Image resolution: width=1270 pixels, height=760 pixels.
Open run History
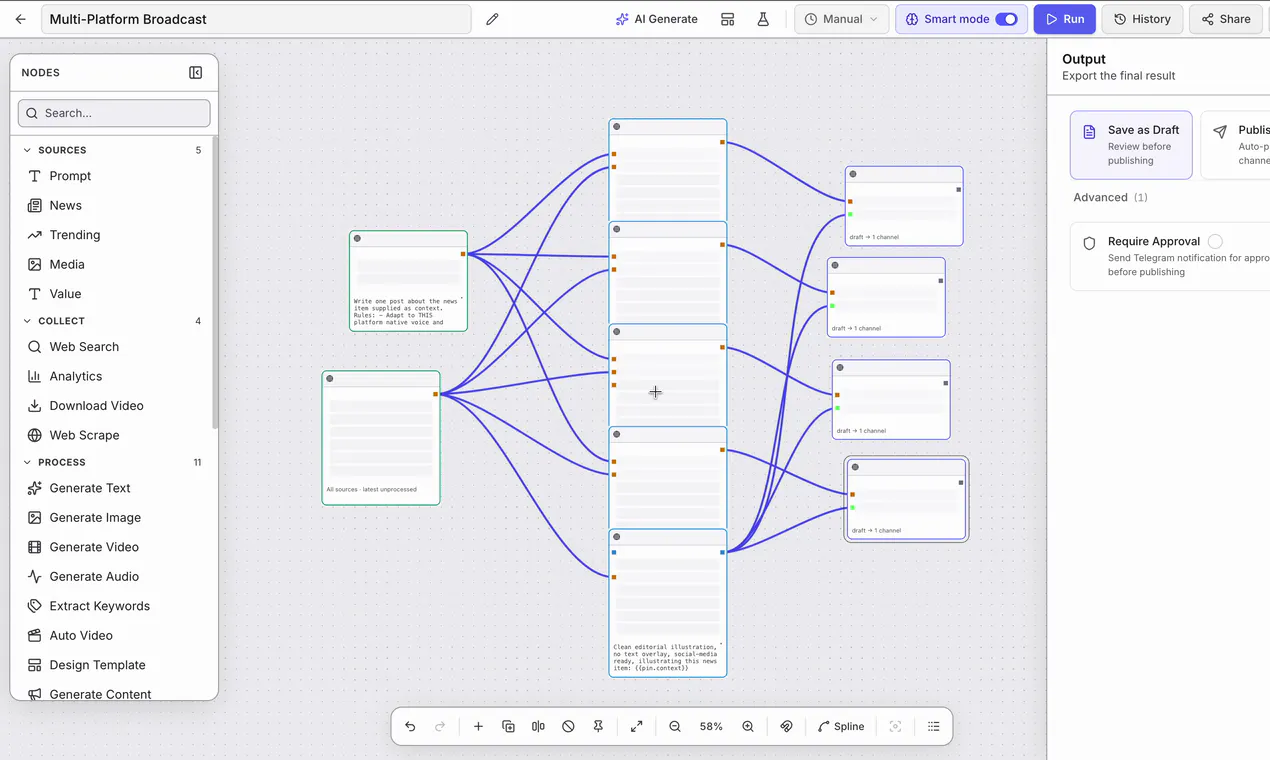pyautogui.click(x=1142, y=19)
